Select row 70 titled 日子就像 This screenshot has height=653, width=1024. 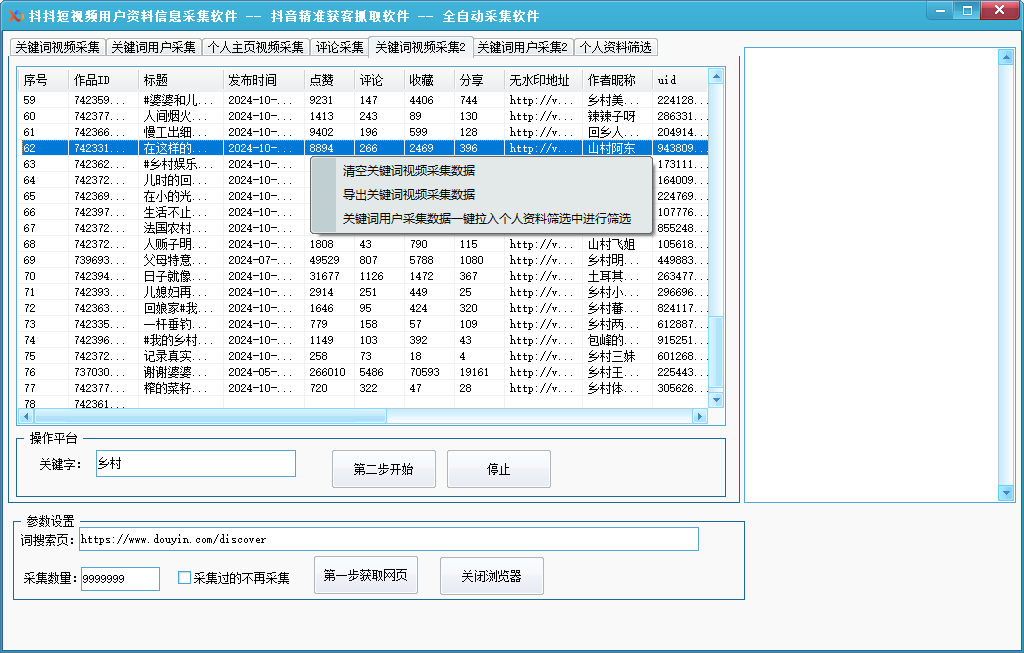click(x=364, y=276)
